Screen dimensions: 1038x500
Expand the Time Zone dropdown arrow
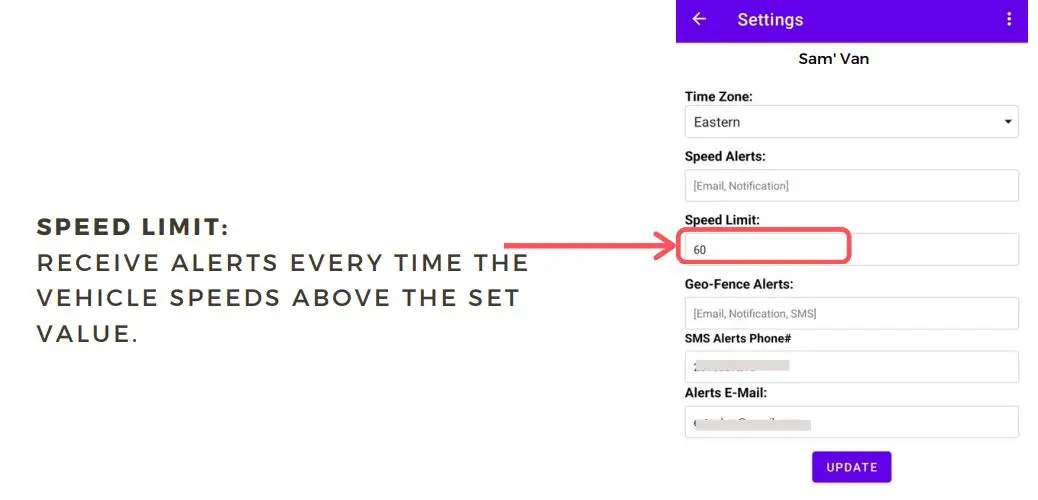(x=1007, y=122)
